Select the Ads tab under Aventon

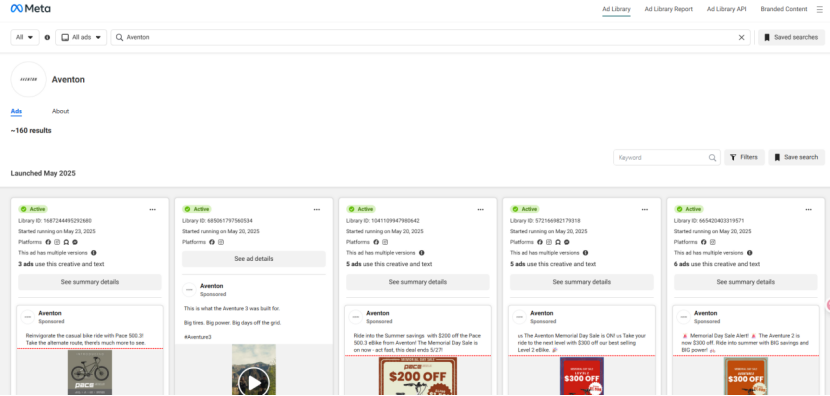[x=16, y=111]
